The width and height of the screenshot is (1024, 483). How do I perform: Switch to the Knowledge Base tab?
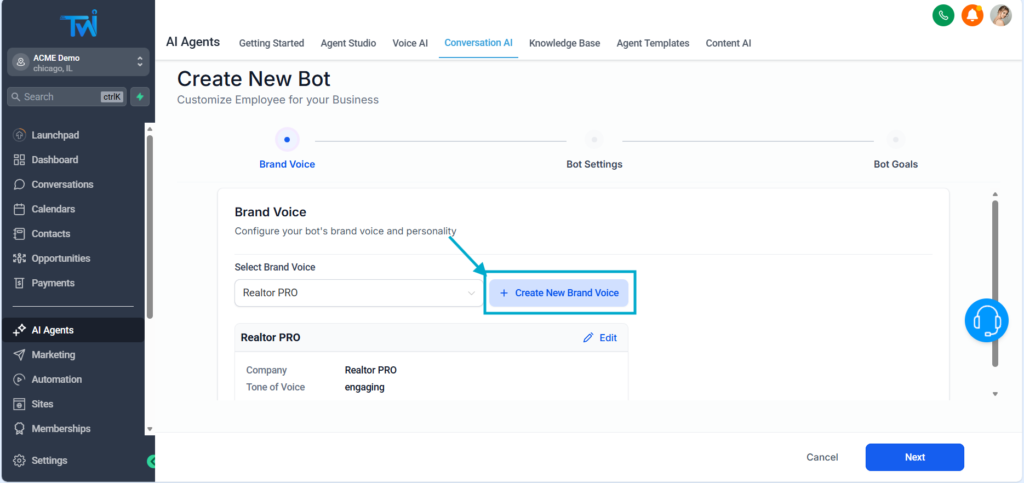point(564,43)
